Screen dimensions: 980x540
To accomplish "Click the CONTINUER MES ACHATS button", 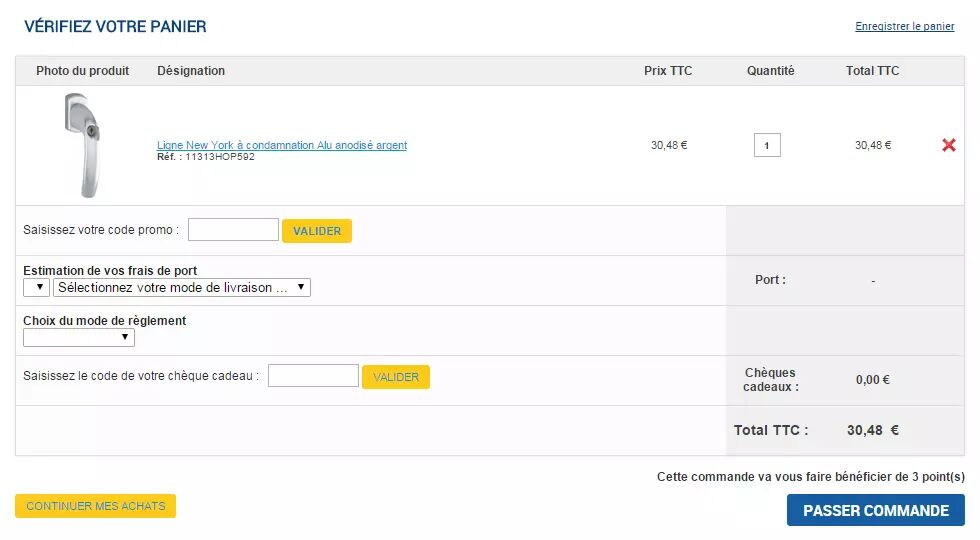I will [96, 506].
